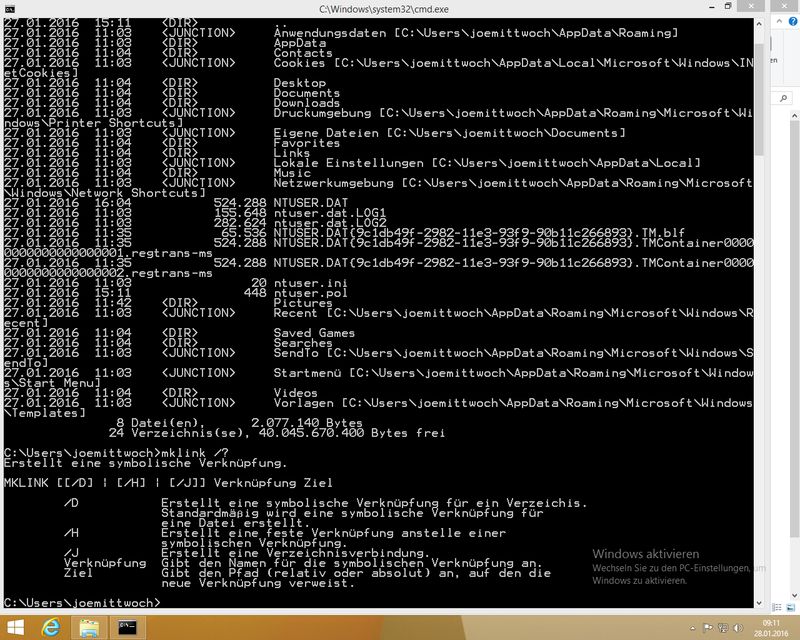Screen dimensions: 800x640
Task: Switch Explorer to details view icon
Action: click(777, 607)
